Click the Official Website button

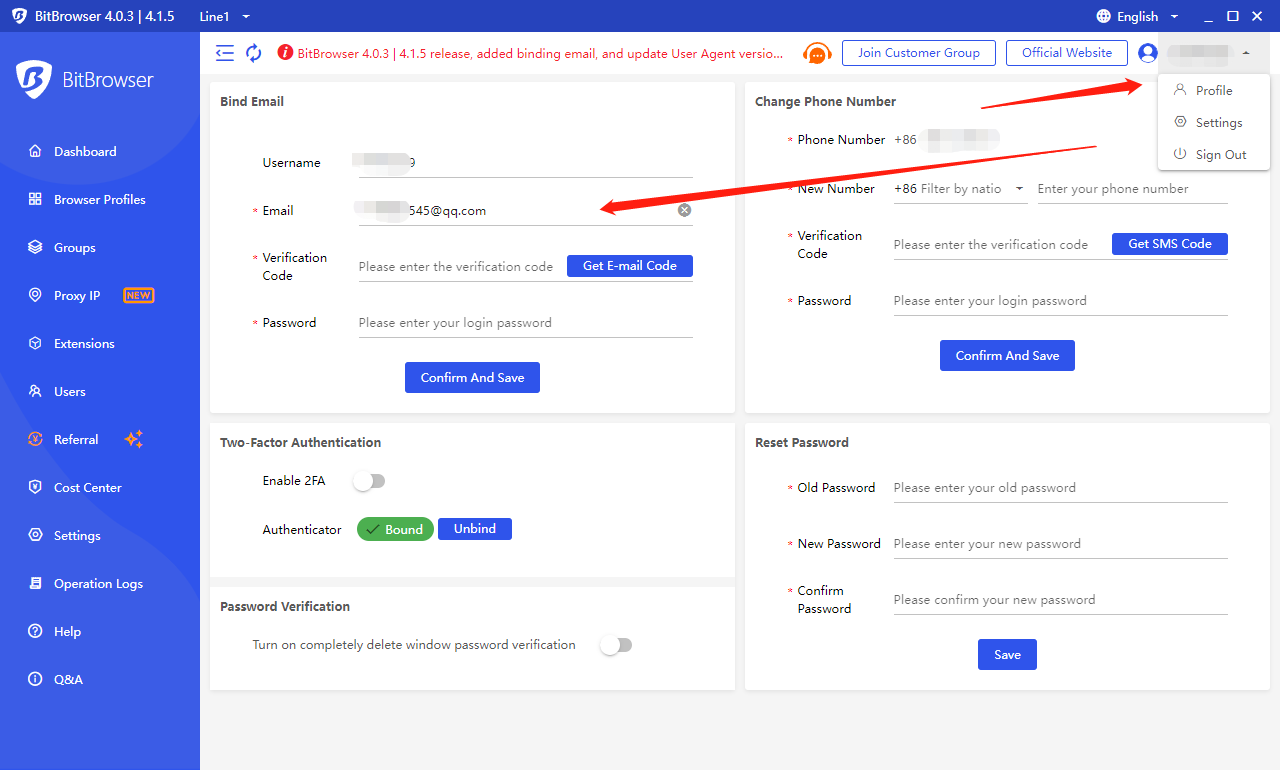(1067, 53)
